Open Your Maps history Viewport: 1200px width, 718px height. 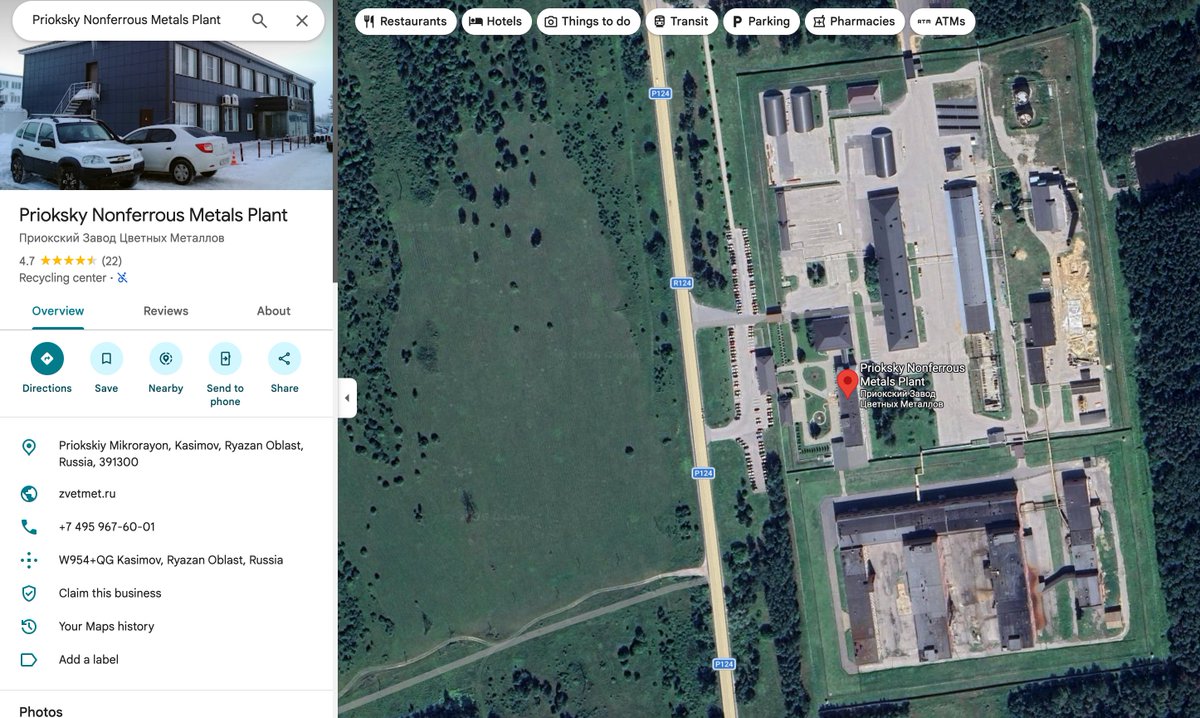click(107, 626)
